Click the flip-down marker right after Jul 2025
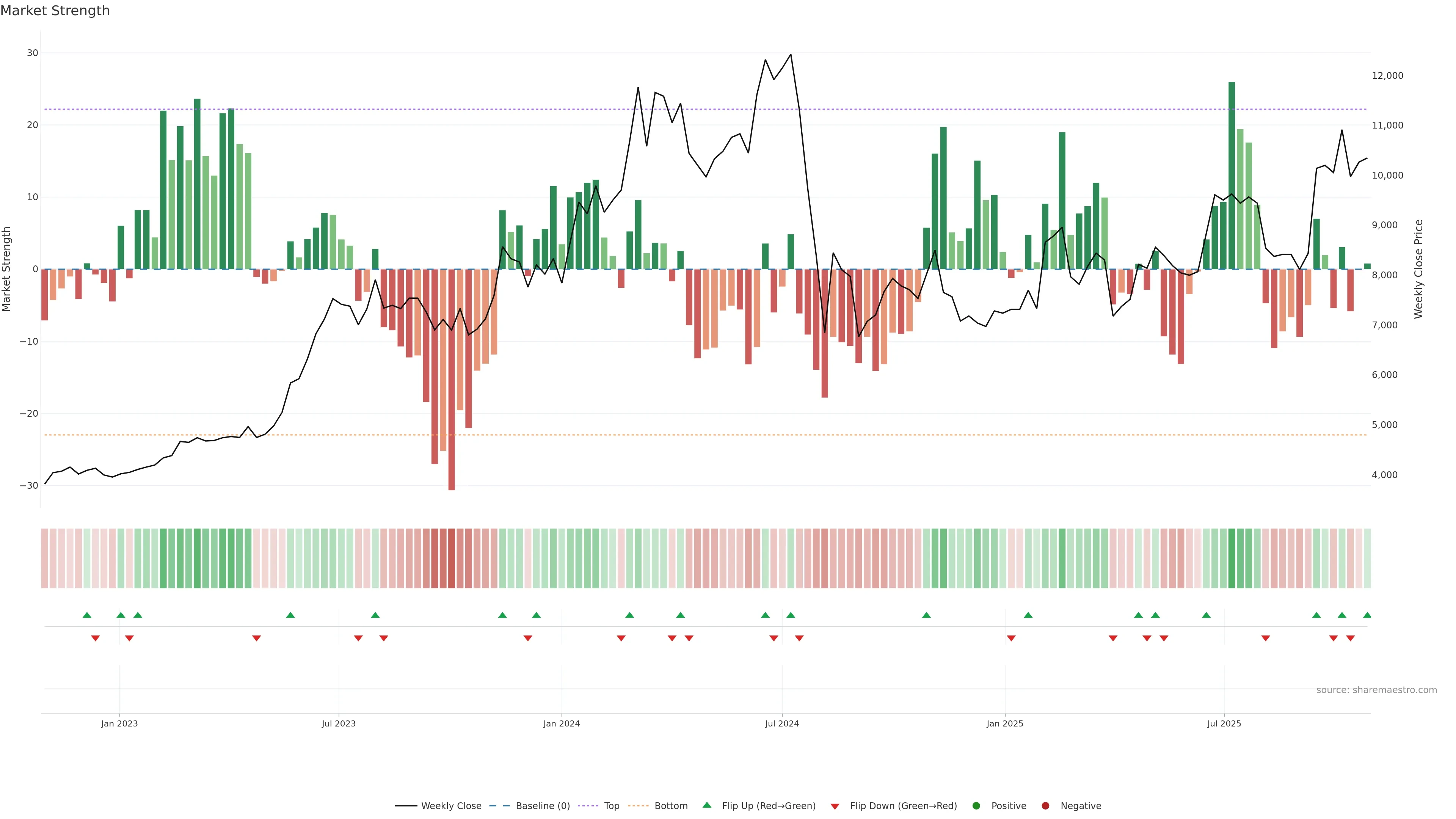The height and width of the screenshot is (819, 1456). [x=1266, y=638]
